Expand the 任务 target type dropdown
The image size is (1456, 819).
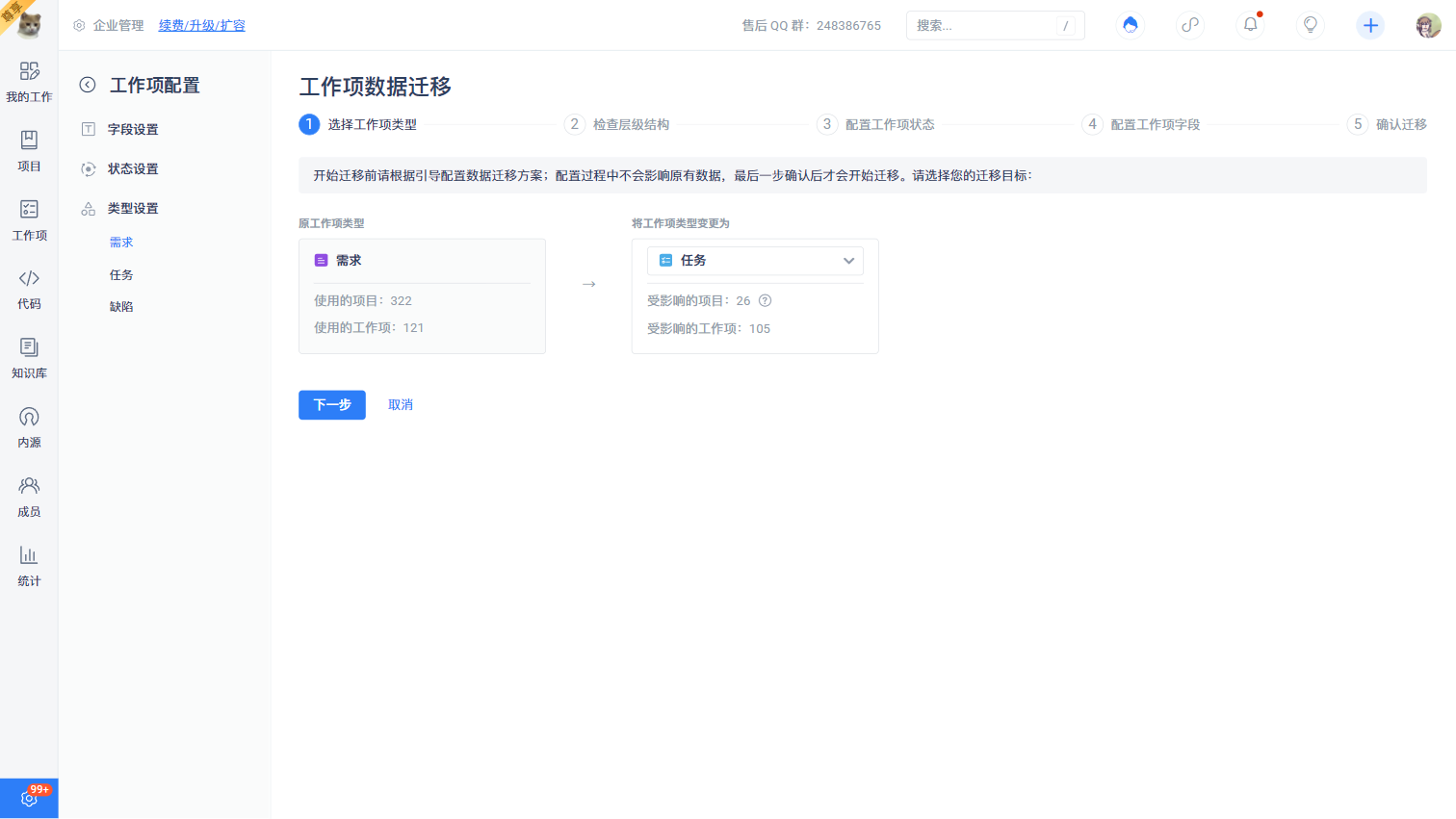(755, 261)
